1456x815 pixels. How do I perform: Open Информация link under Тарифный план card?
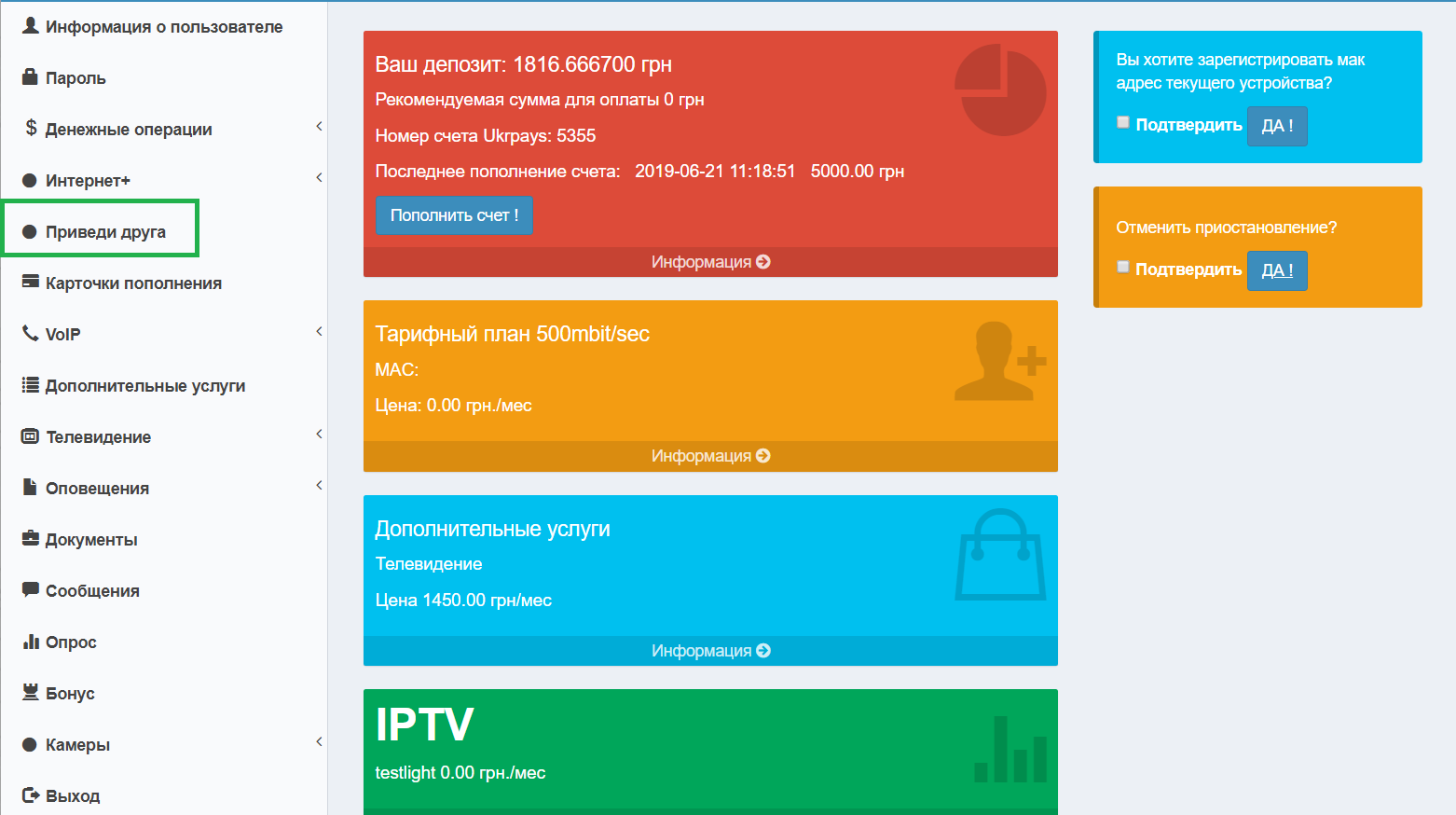pos(710,456)
